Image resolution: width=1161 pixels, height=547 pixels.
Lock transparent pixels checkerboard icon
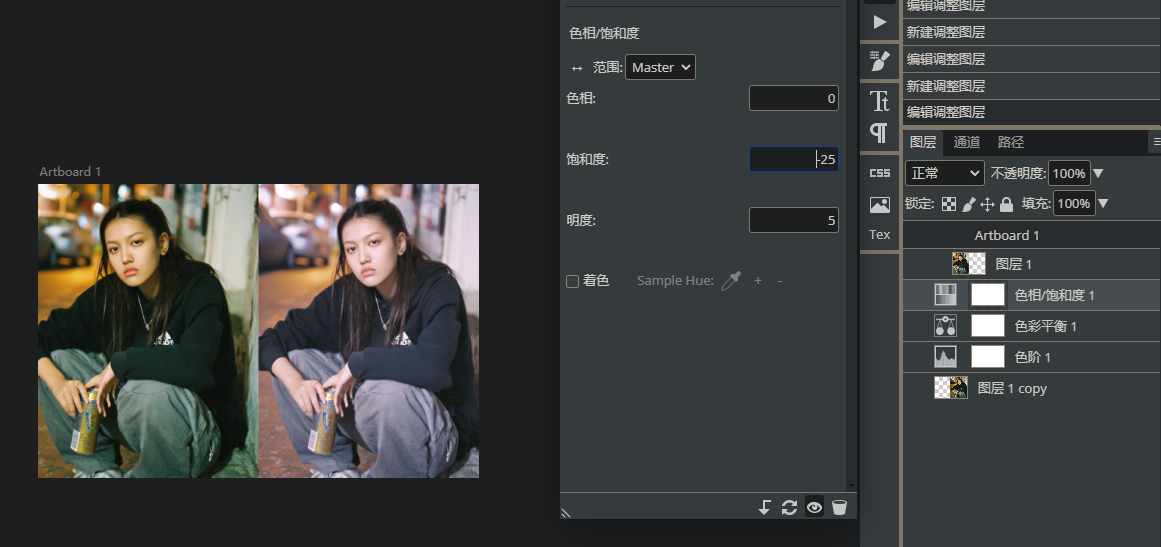tap(948, 204)
